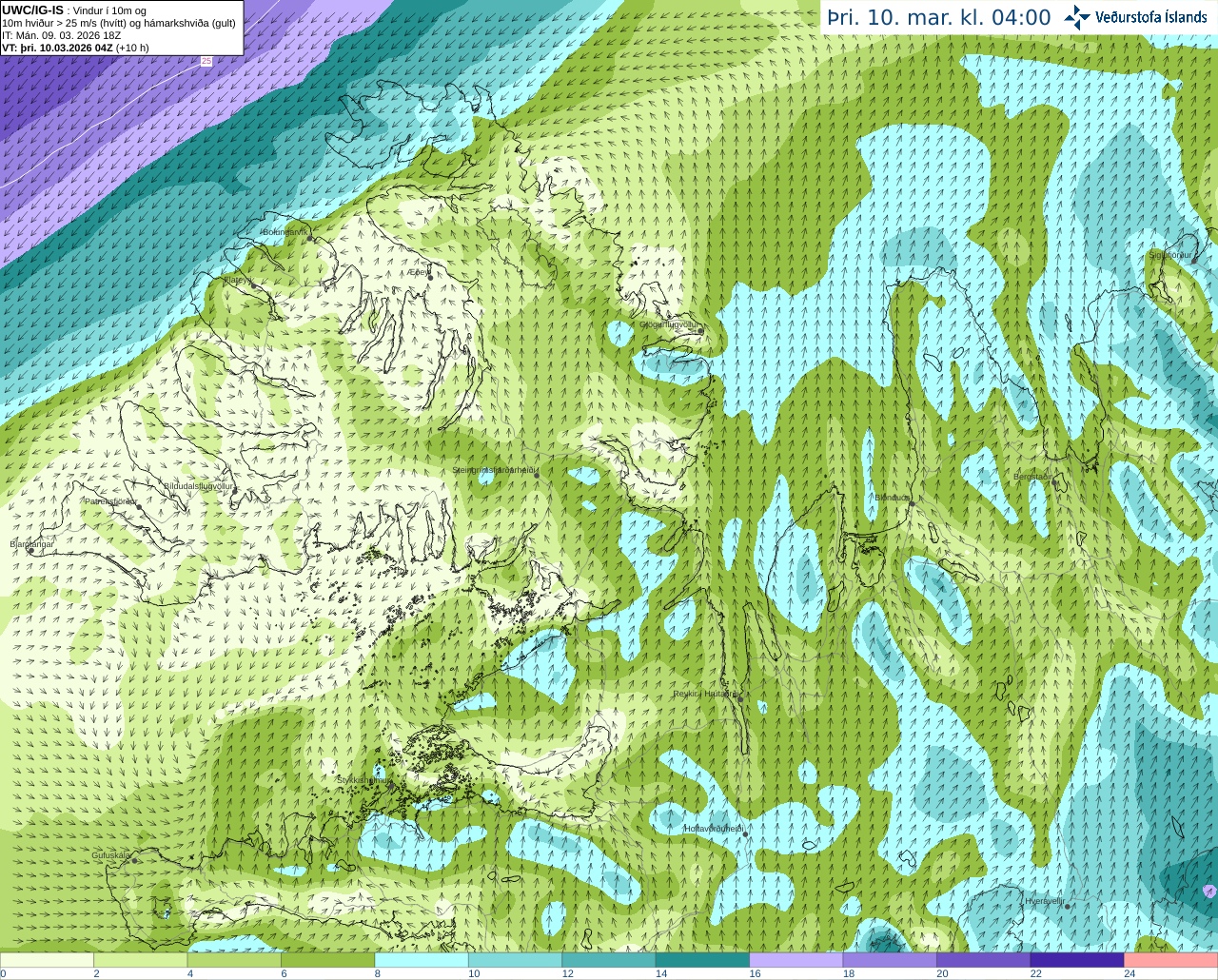Click the 20–22 m/s violet legend swatch
Screen dimensions: 1218x980
click(x=984, y=959)
